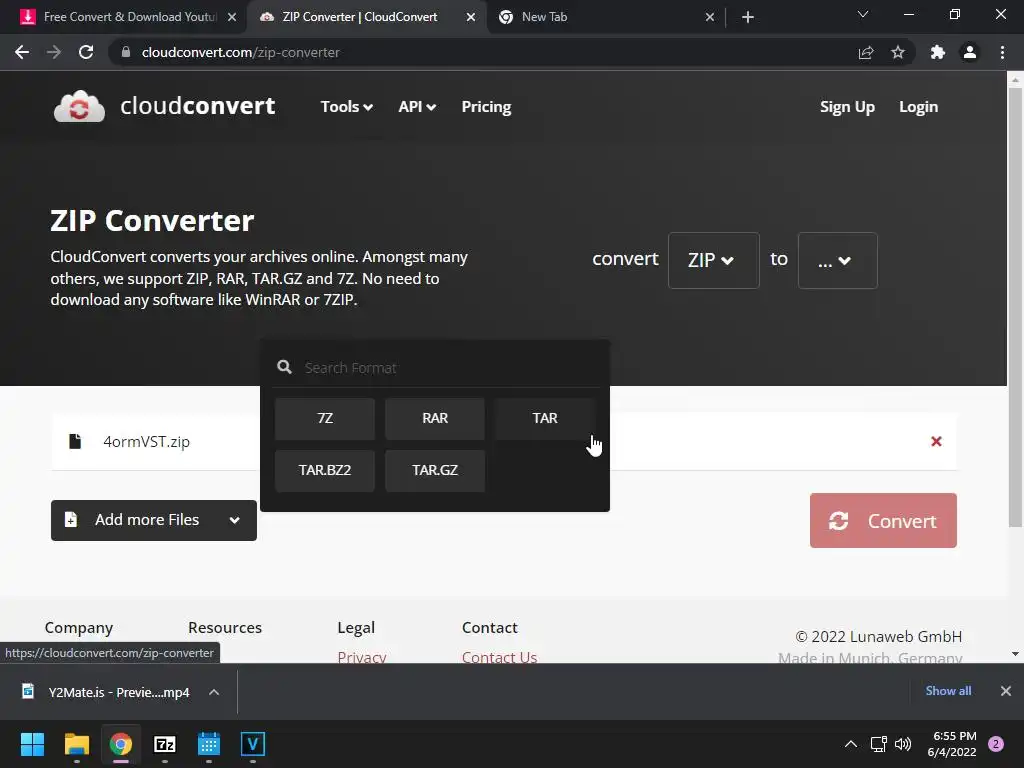Open the ZIP source format dropdown

coord(713,260)
